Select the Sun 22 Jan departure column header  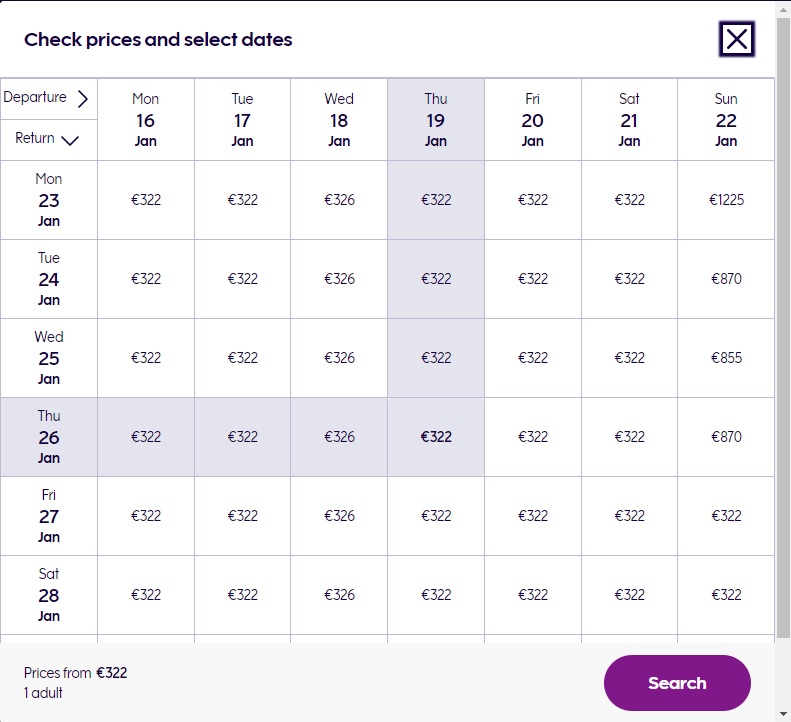click(x=726, y=120)
